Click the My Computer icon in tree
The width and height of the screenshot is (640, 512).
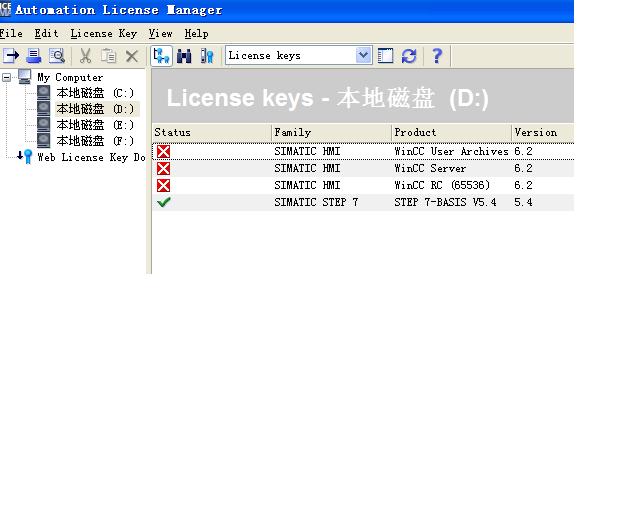coord(24,76)
